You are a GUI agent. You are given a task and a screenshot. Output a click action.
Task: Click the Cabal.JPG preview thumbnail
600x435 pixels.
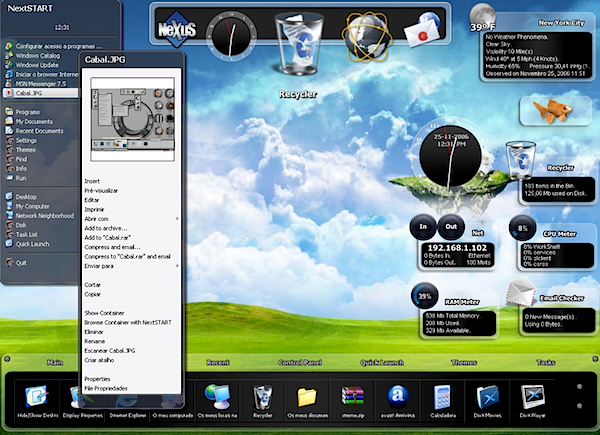click(x=132, y=119)
